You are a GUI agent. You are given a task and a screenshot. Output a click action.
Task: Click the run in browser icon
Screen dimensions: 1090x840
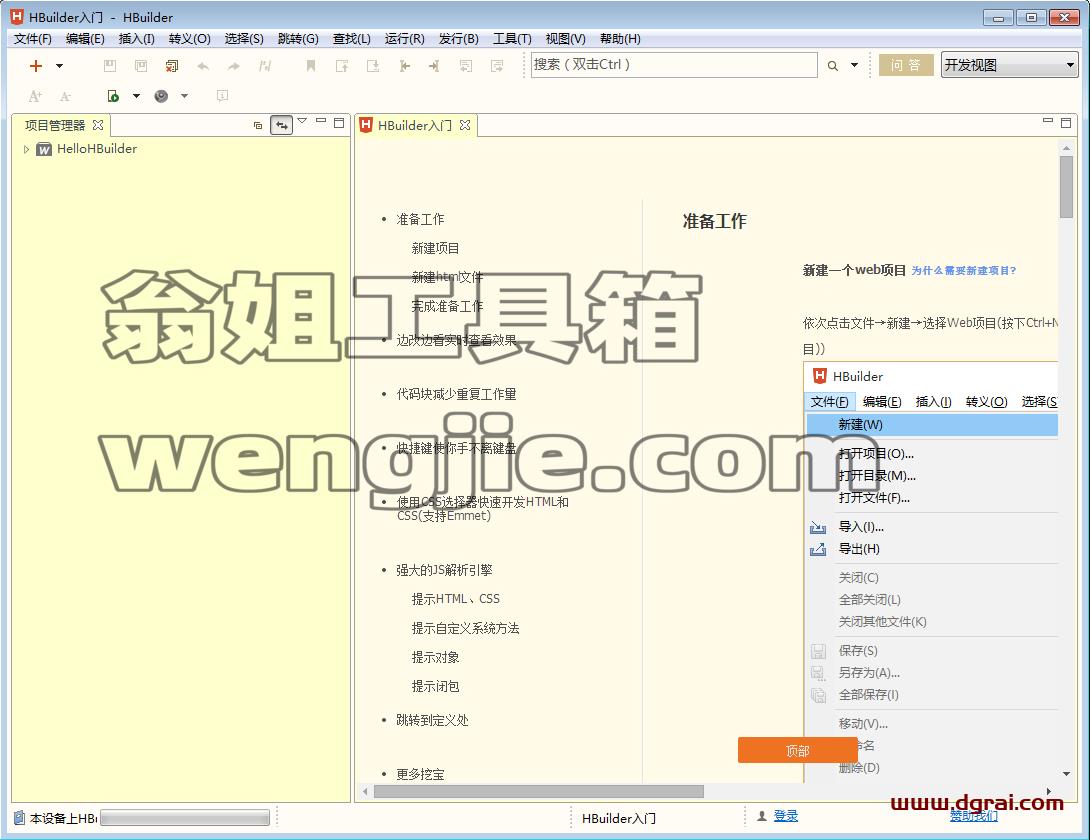pos(113,96)
